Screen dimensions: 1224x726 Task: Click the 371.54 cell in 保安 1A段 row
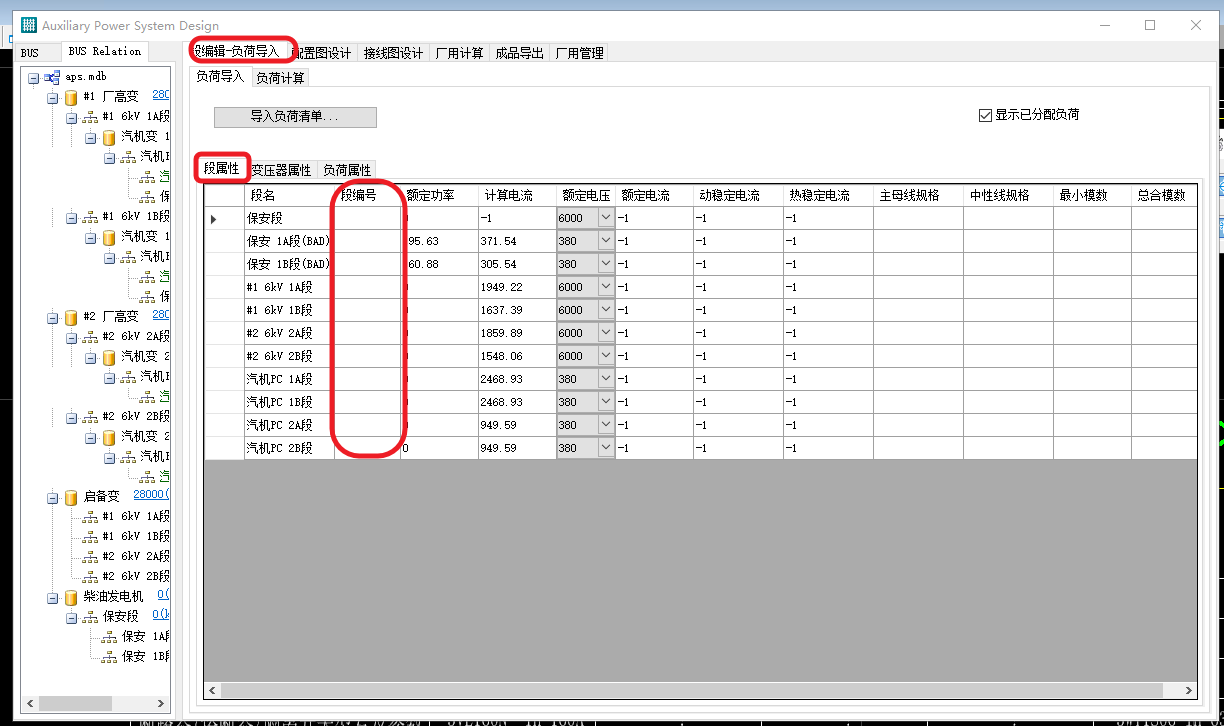pyautogui.click(x=517, y=241)
